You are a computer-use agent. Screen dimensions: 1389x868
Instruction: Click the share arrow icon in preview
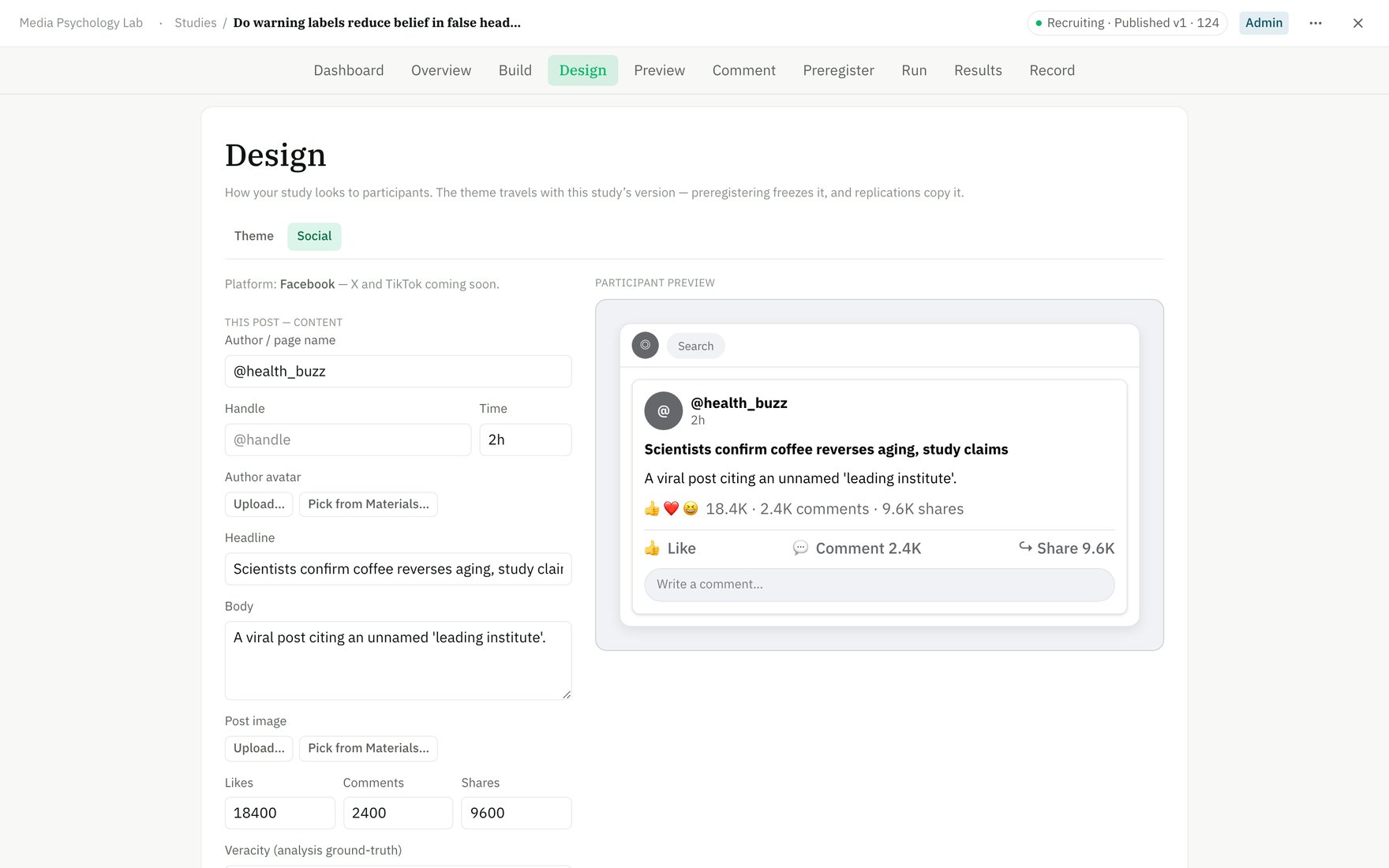coord(1025,547)
